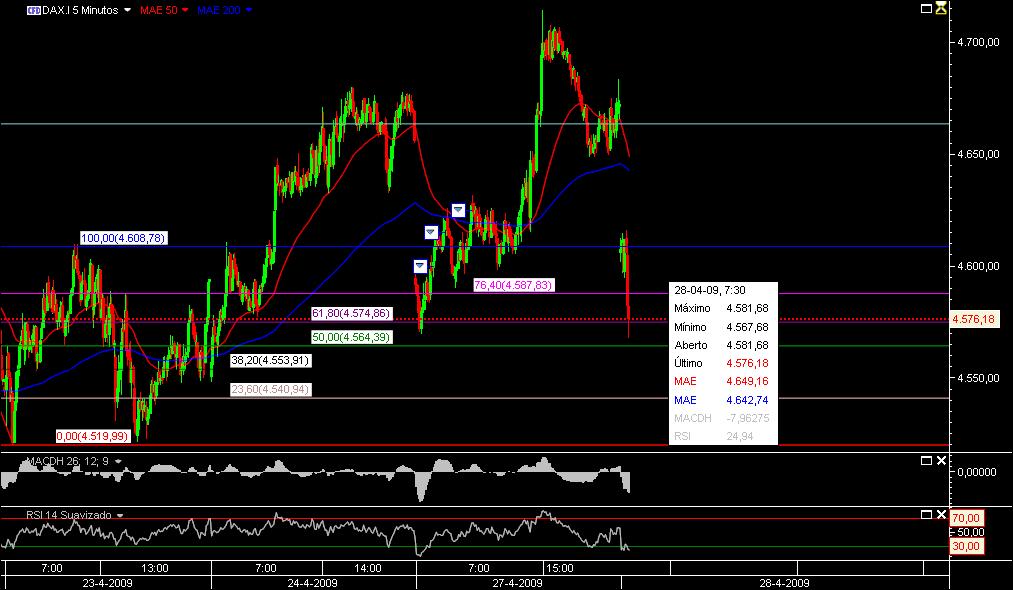
Task: Click the 15:00 time axis label
Action: [x=559, y=568]
